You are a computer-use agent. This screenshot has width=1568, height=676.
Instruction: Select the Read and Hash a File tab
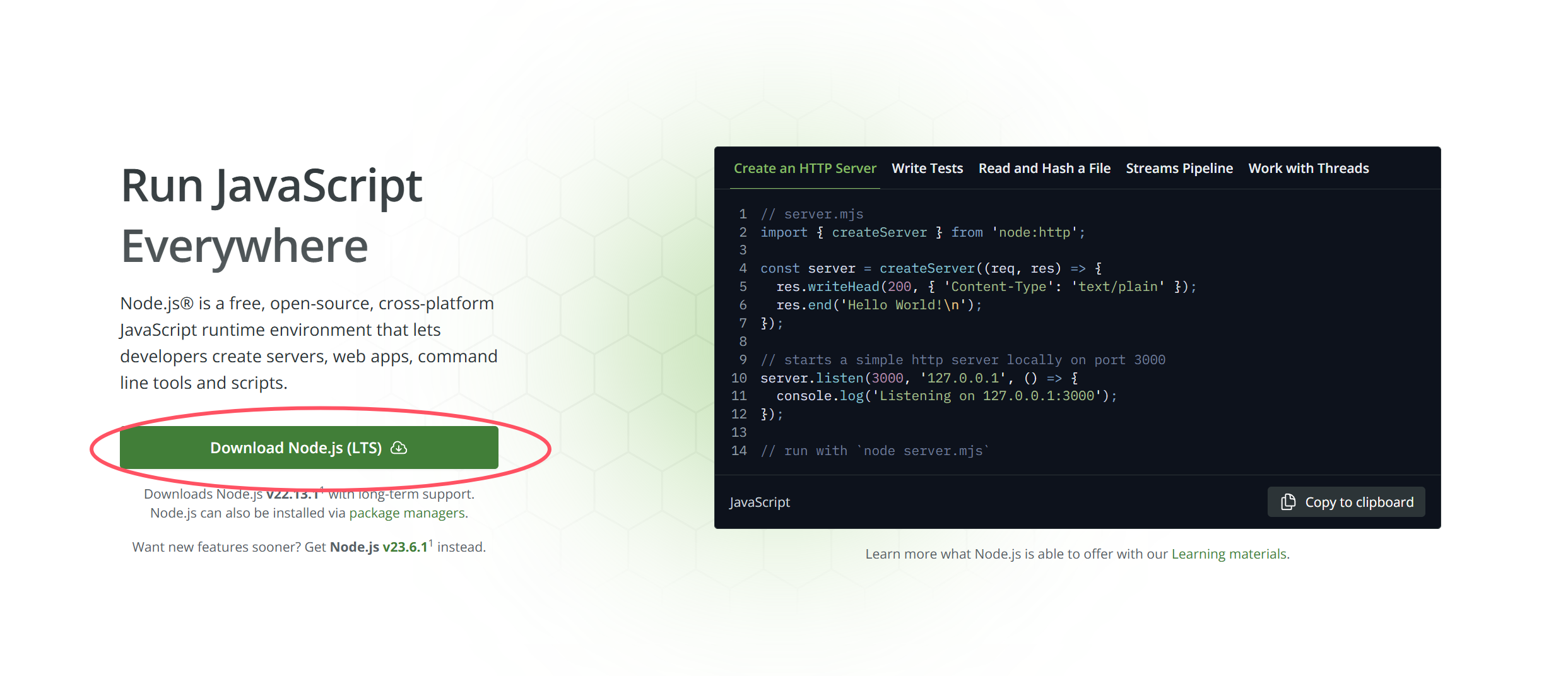[x=1044, y=169]
